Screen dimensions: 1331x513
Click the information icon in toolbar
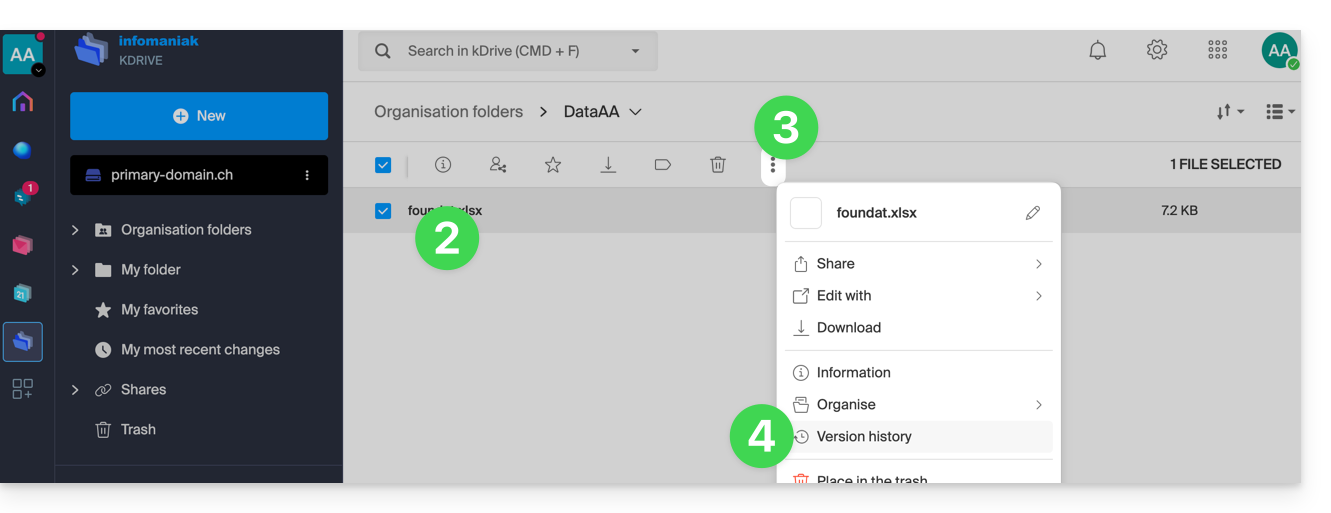[x=443, y=165]
